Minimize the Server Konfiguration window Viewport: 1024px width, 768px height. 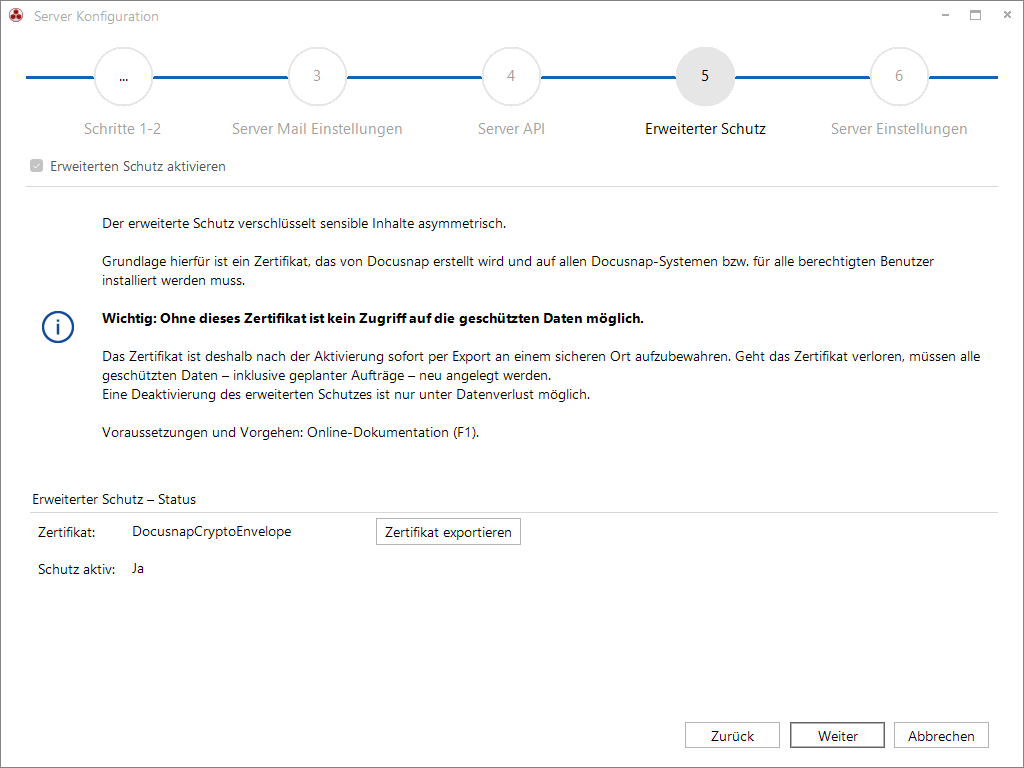pyautogui.click(x=946, y=15)
